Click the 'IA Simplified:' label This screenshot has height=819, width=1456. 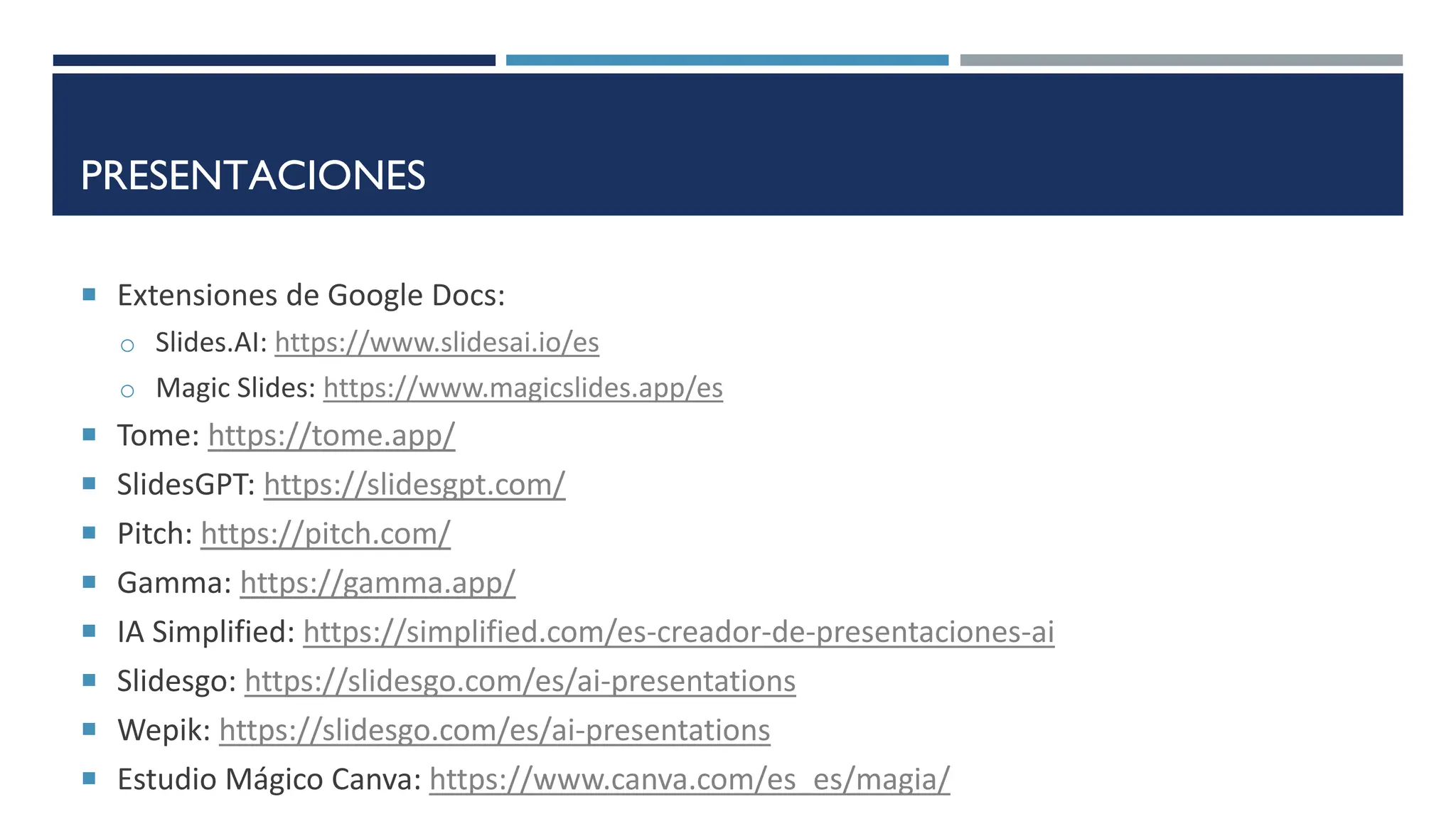(206, 632)
